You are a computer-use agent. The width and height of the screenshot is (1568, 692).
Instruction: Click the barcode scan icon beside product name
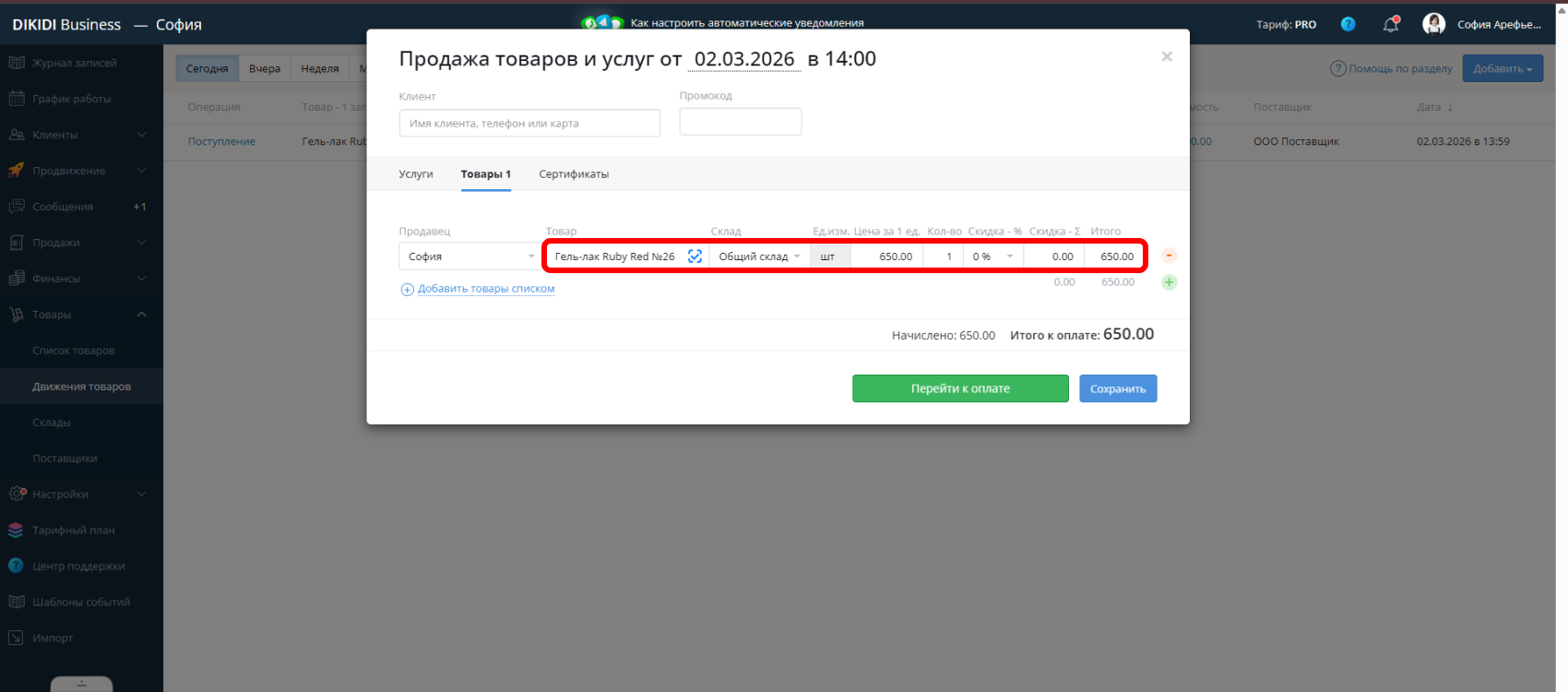point(695,257)
